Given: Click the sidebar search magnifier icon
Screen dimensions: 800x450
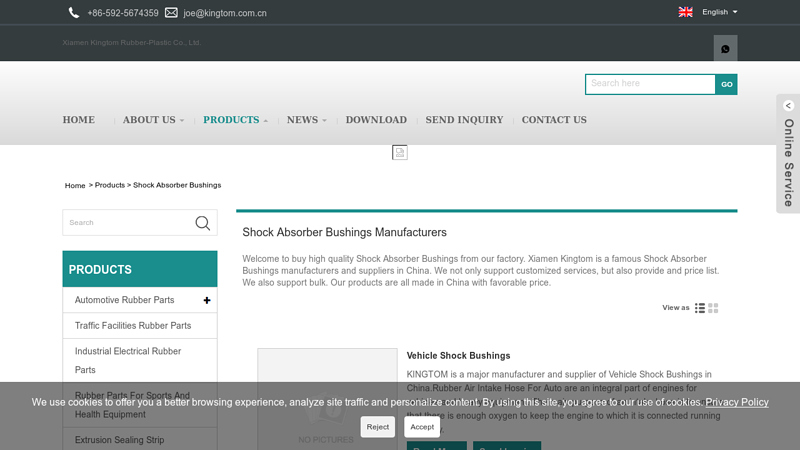Looking at the screenshot, I should click(x=203, y=223).
